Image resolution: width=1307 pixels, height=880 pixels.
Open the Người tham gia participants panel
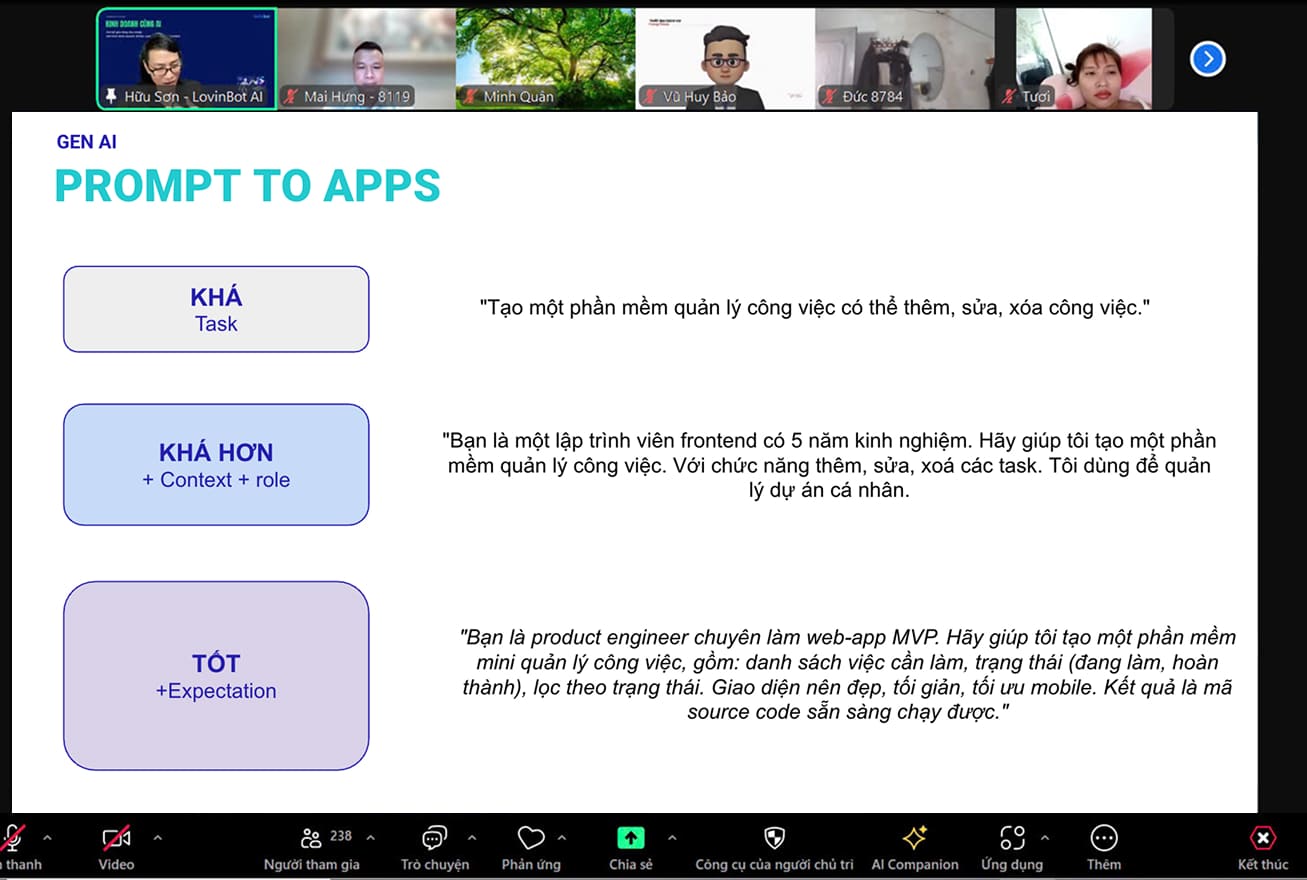312,839
